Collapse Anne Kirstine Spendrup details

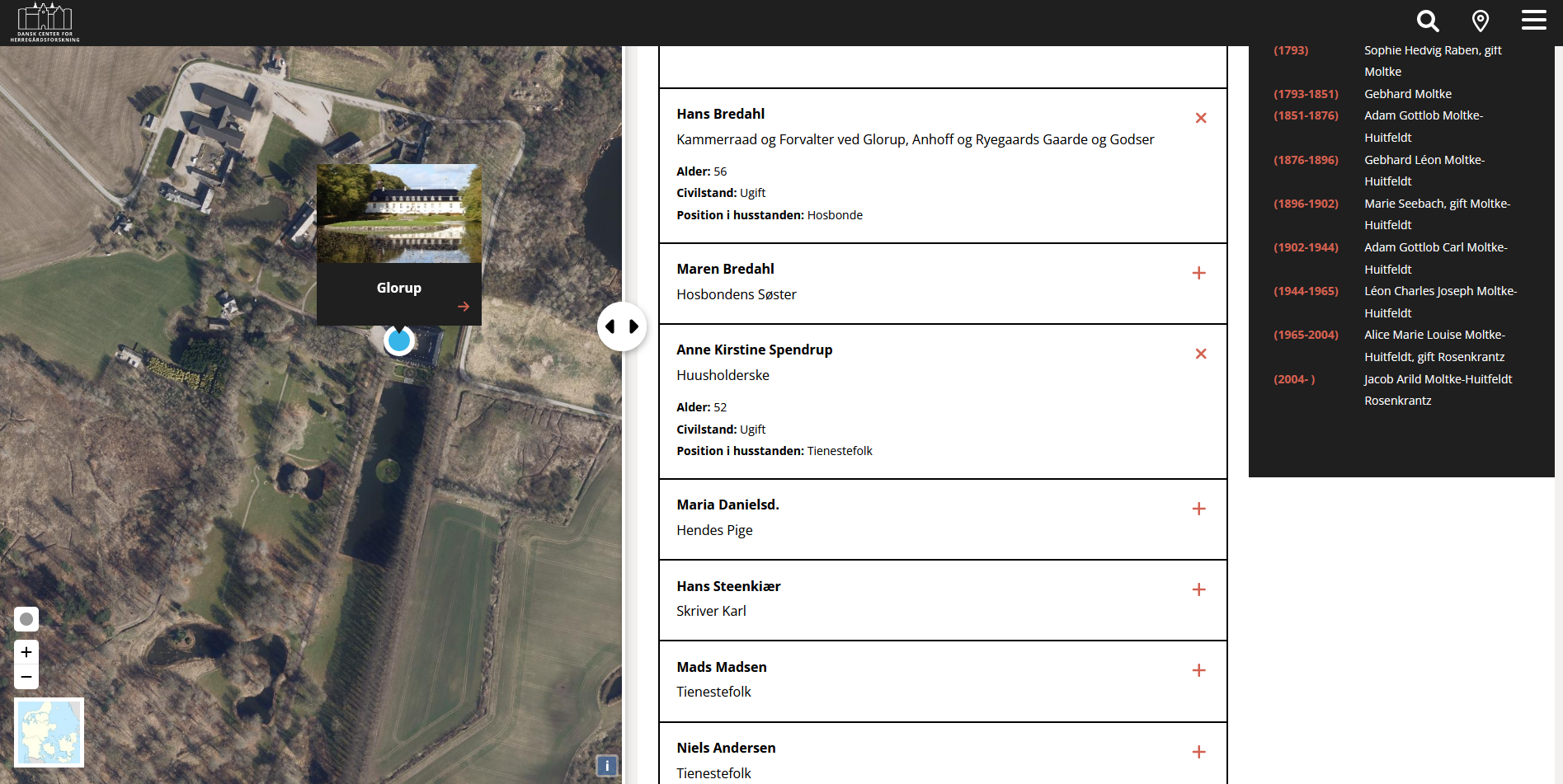[x=1200, y=354]
